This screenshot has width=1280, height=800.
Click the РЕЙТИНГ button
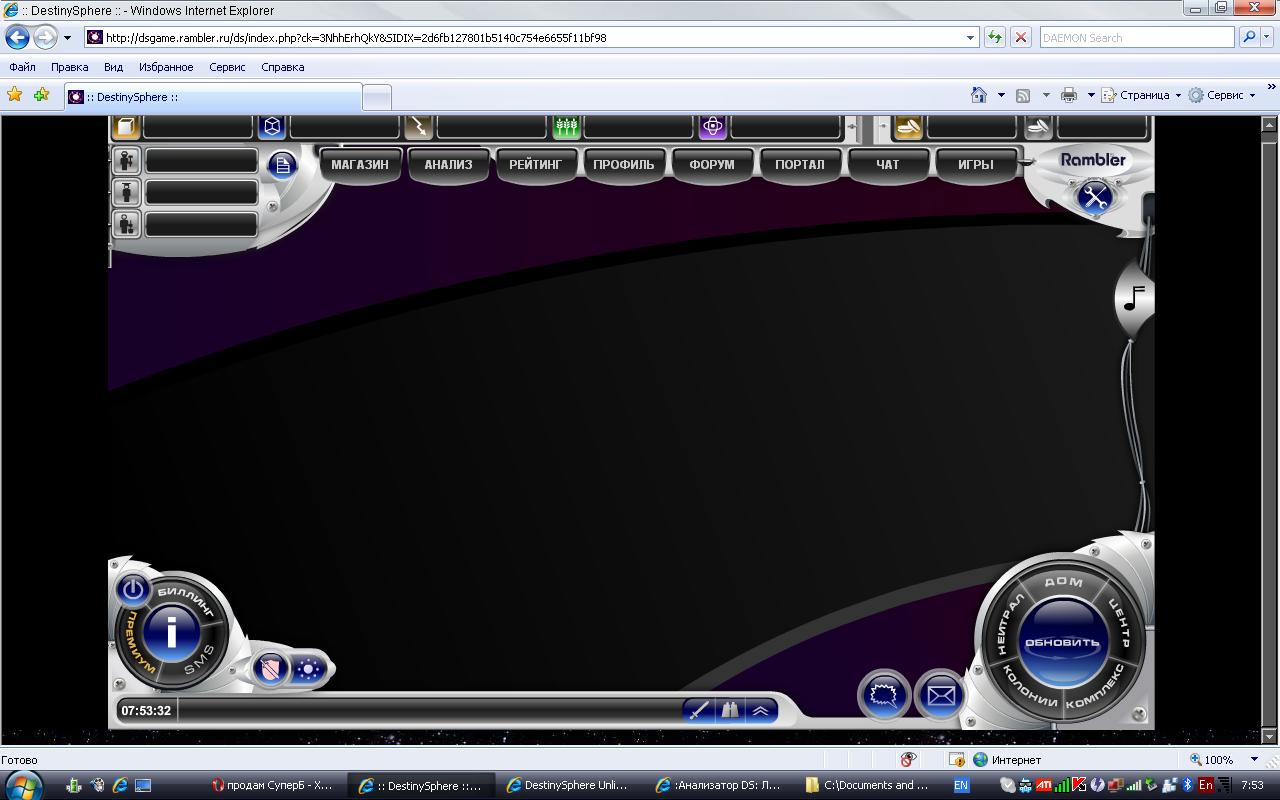pos(535,165)
